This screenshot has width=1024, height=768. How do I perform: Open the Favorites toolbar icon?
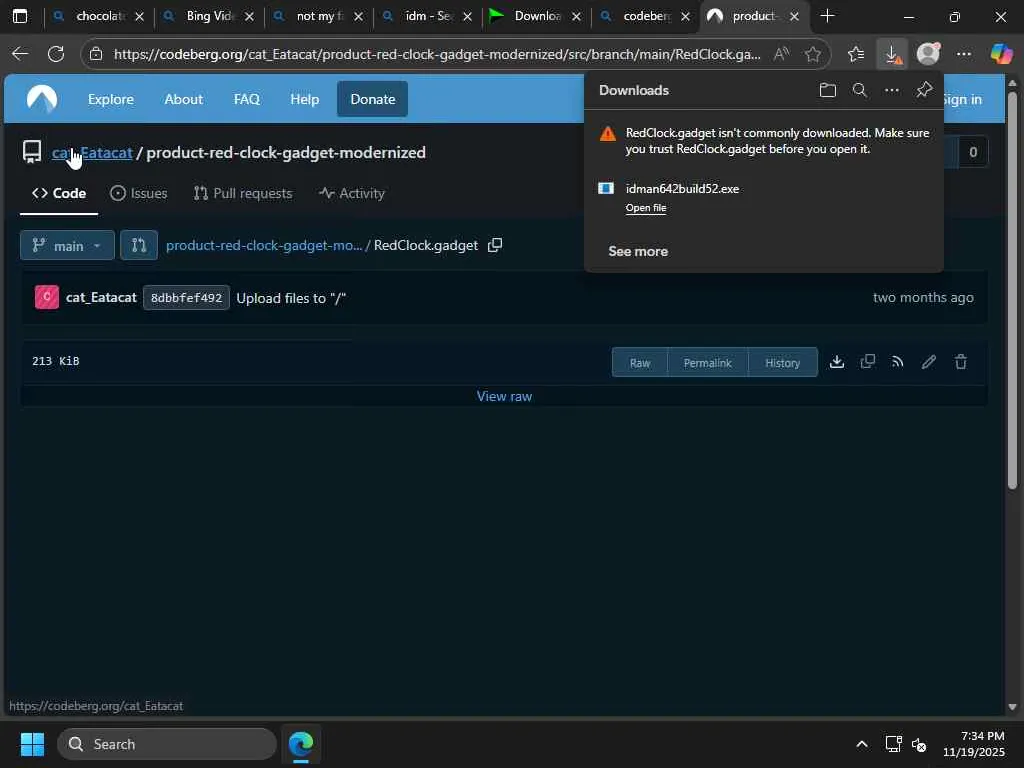(x=856, y=54)
